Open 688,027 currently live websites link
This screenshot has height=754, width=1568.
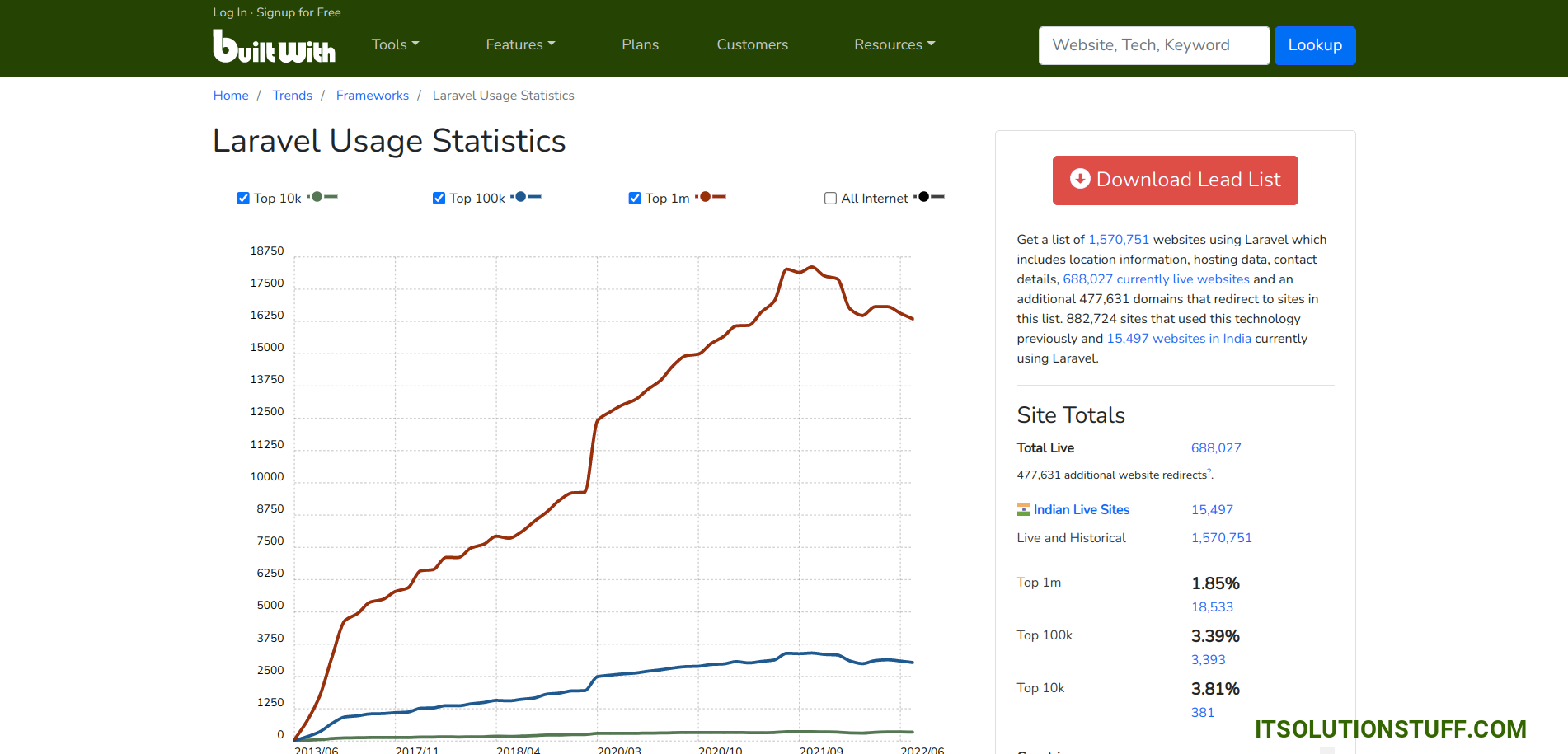1156,279
